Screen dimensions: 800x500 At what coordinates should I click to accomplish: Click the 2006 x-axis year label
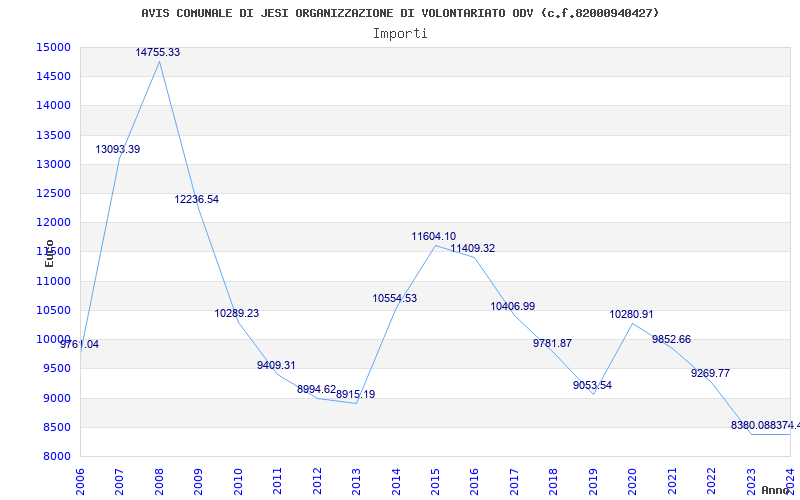(x=80, y=482)
